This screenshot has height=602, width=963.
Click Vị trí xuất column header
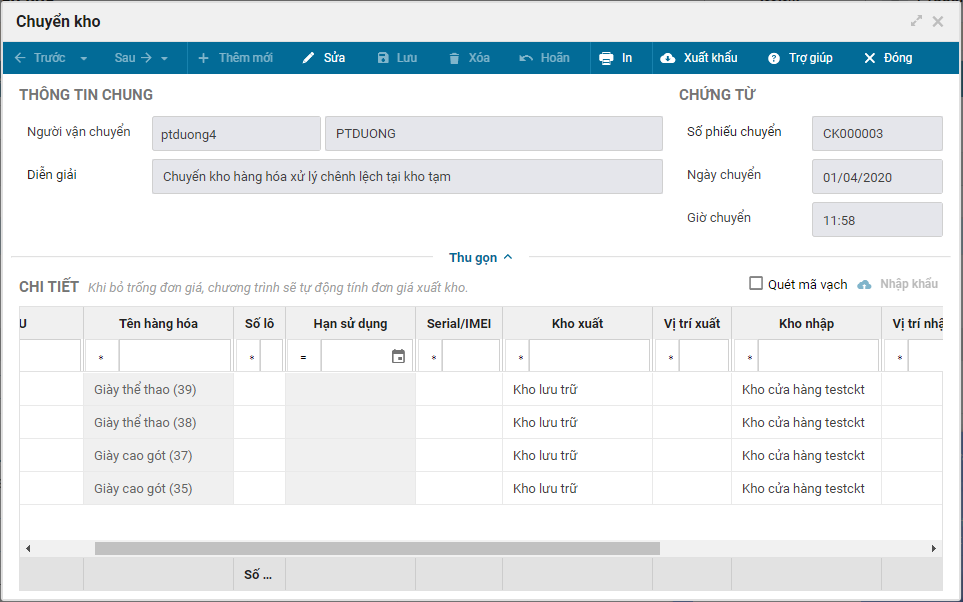(x=692, y=324)
